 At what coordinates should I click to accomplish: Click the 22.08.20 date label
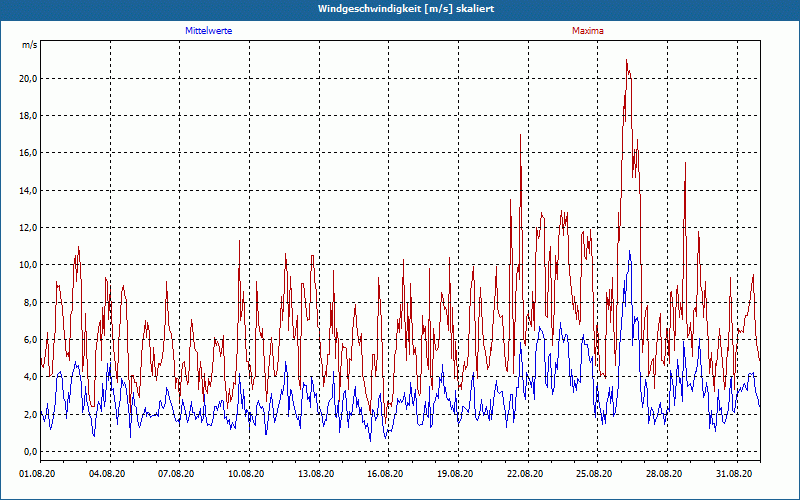click(525, 474)
